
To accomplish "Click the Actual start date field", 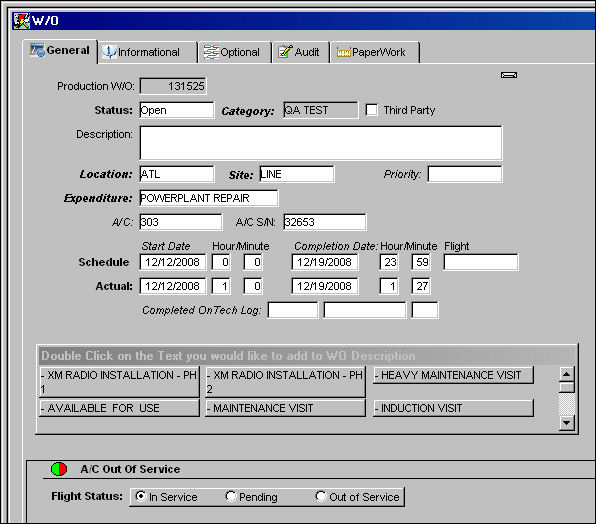I will pyautogui.click(x=173, y=286).
